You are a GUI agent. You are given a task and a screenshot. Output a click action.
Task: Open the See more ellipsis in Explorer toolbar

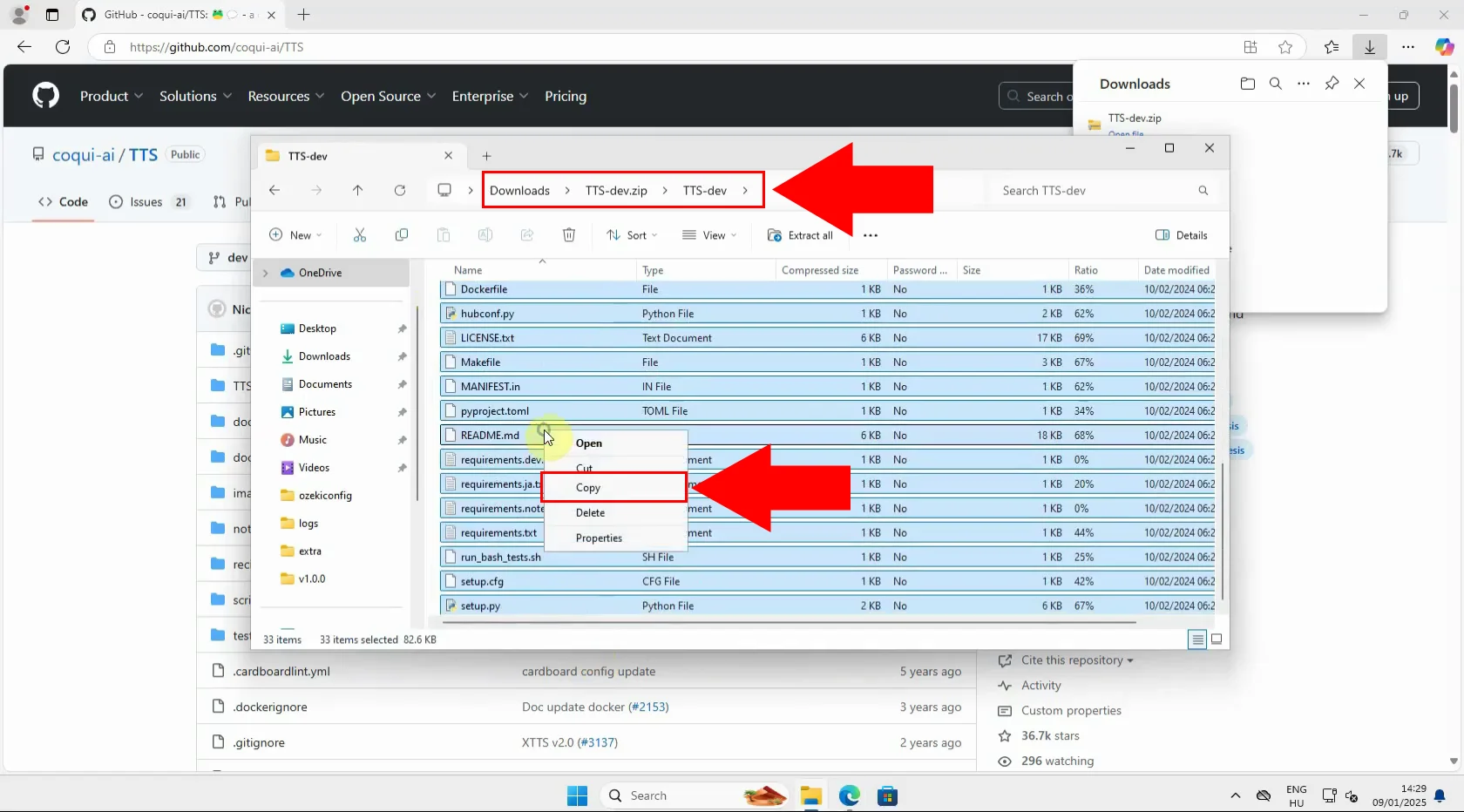tap(871, 235)
